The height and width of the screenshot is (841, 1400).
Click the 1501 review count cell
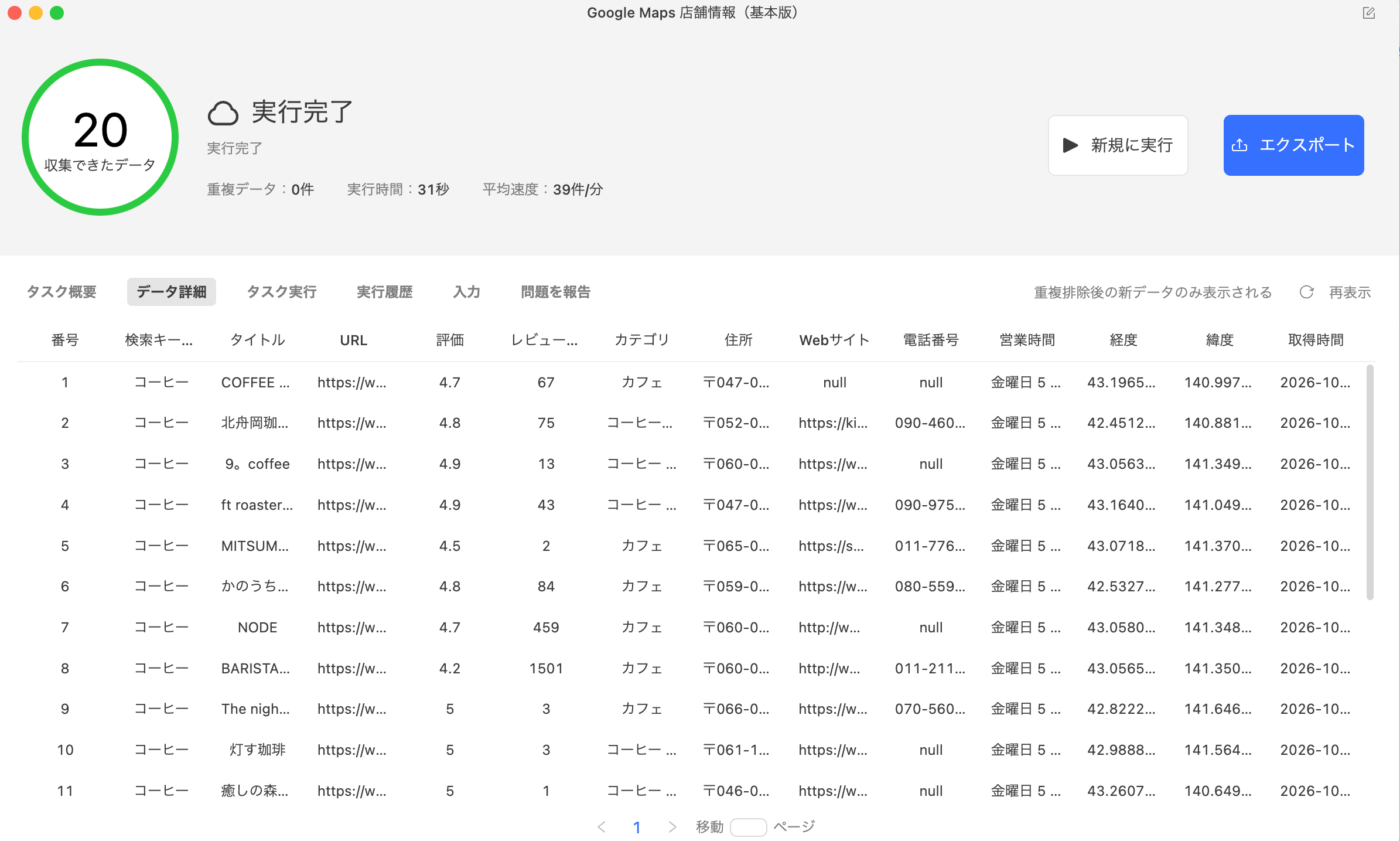(546, 669)
